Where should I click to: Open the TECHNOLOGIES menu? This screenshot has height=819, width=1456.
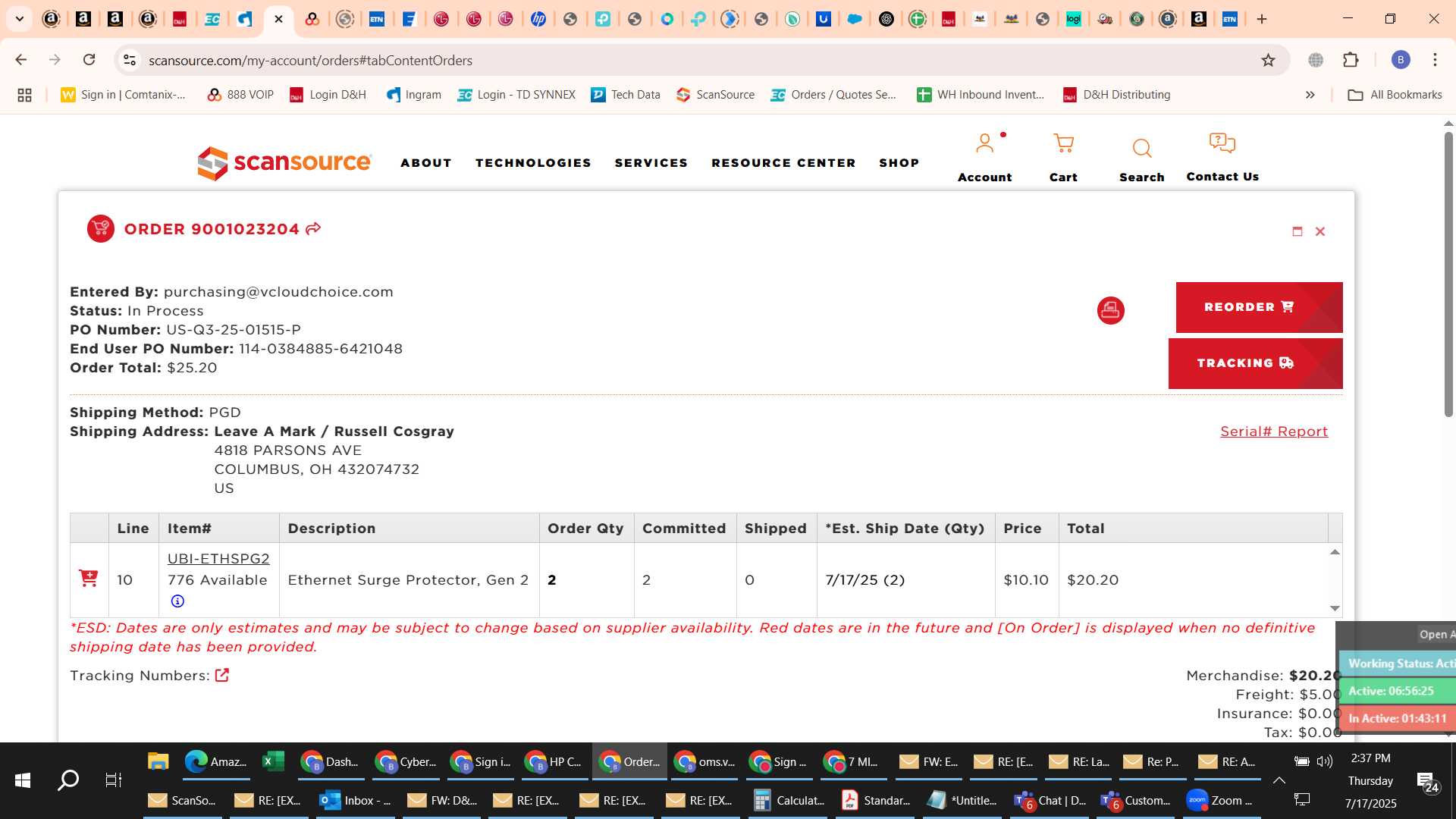pos(533,163)
